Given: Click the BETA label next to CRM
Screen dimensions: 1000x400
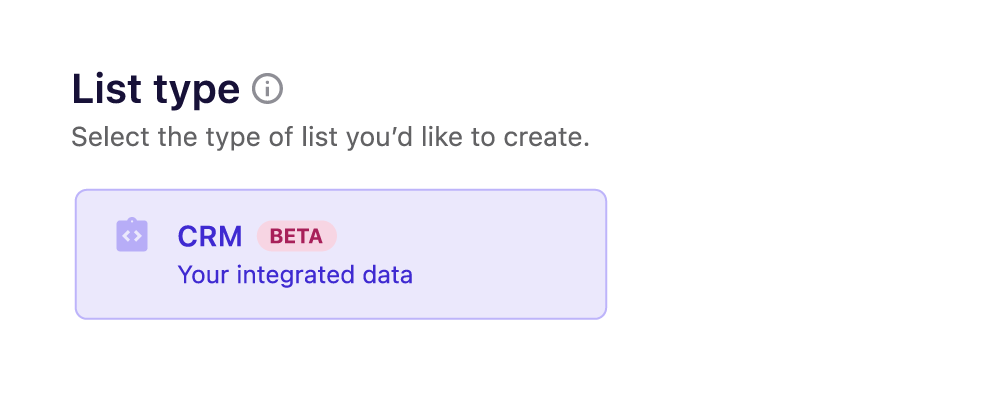Looking at the screenshot, I should [x=296, y=236].
